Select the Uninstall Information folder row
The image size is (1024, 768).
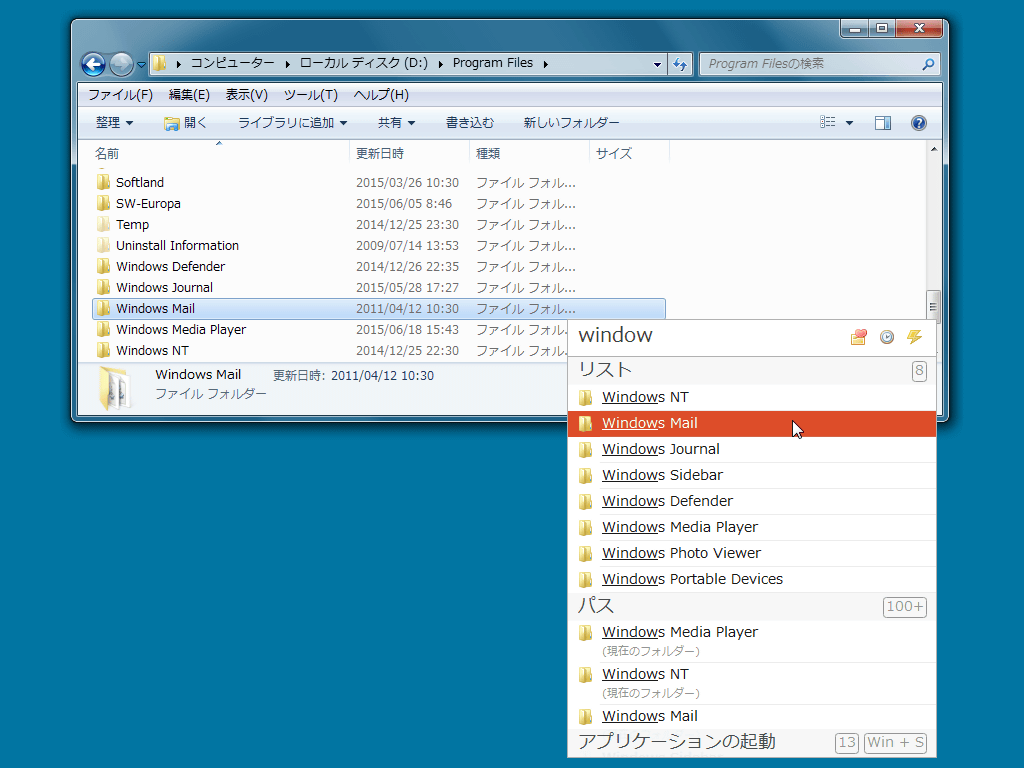379,246
